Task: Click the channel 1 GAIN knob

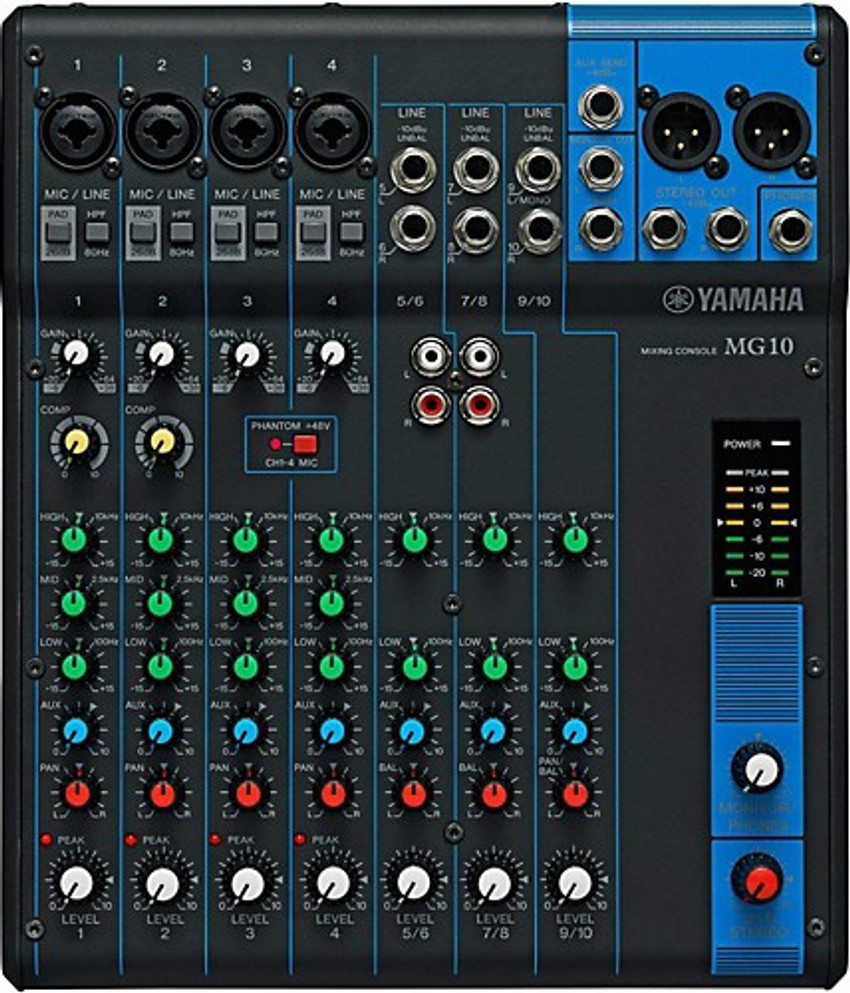Action: pyautogui.click(x=76, y=354)
